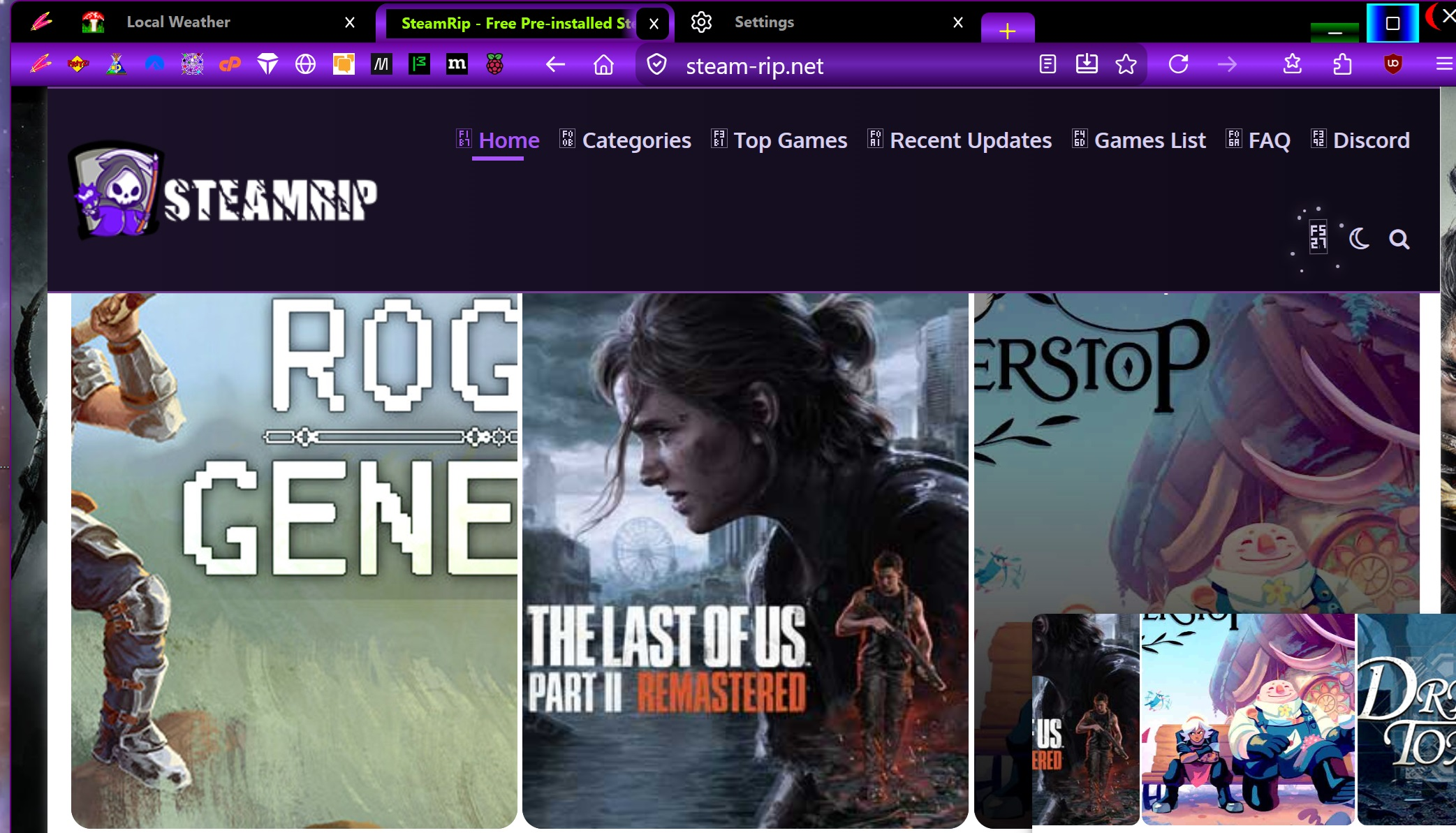Open the FRITZ! bookmark
Screen dimensions: 1456x833
pyautogui.click(x=78, y=64)
